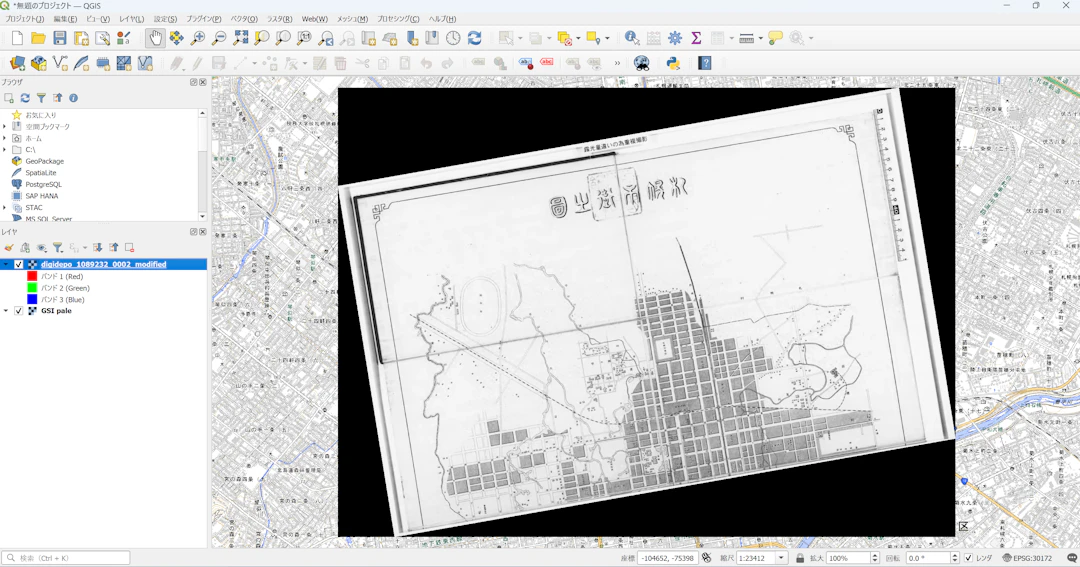Click the coordinate toggle extents icon in the status bar
The height and width of the screenshot is (567, 1080).
click(707, 558)
